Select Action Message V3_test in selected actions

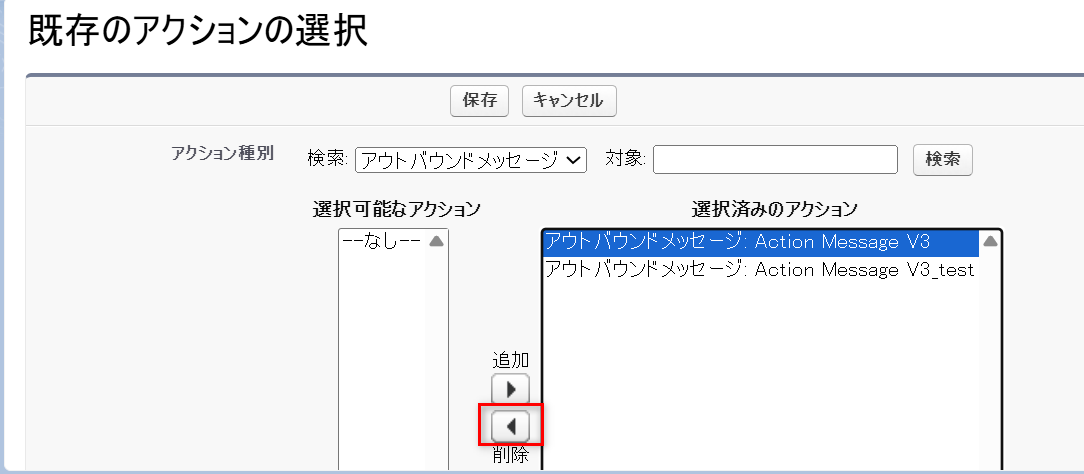tap(758, 270)
